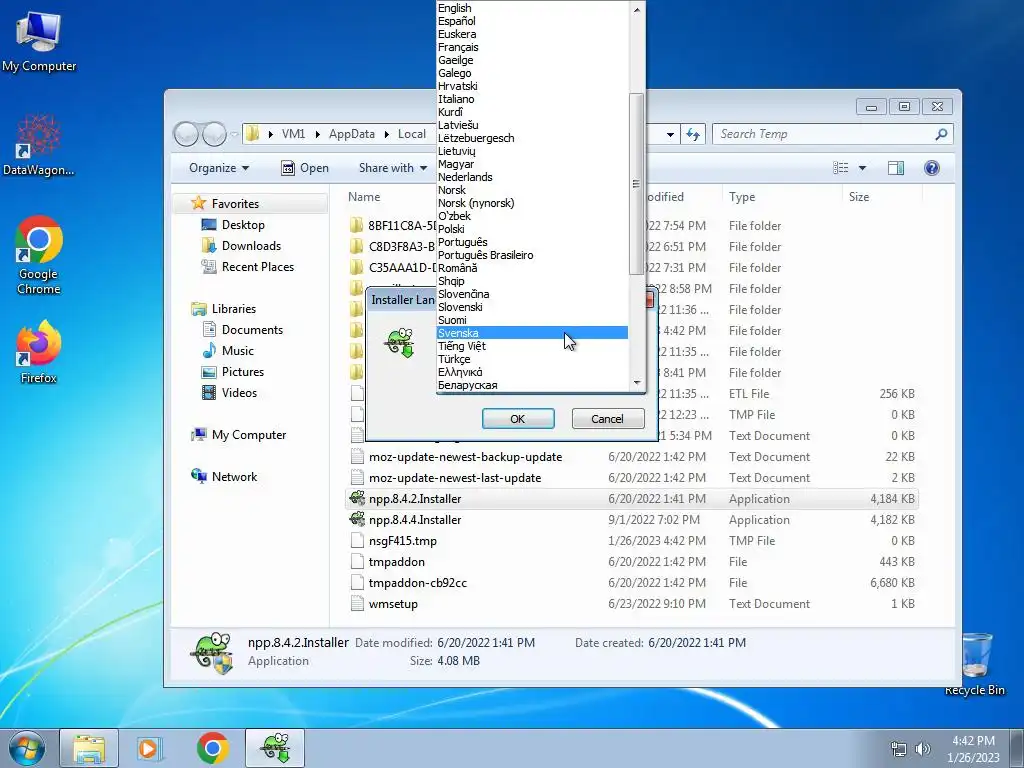Sort by the Size column header
Image resolution: width=1024 pixels, height=768 pixels.
[882, 197]
